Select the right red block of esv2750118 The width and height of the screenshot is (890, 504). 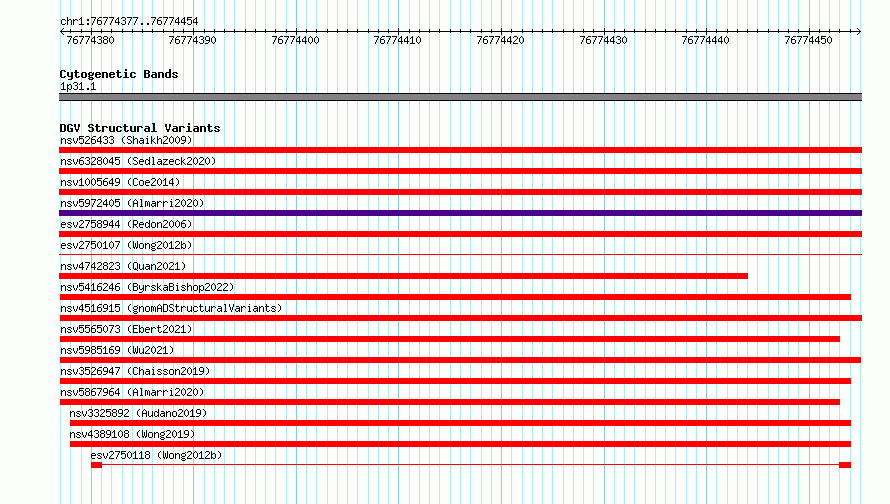[x=845, y=465]
